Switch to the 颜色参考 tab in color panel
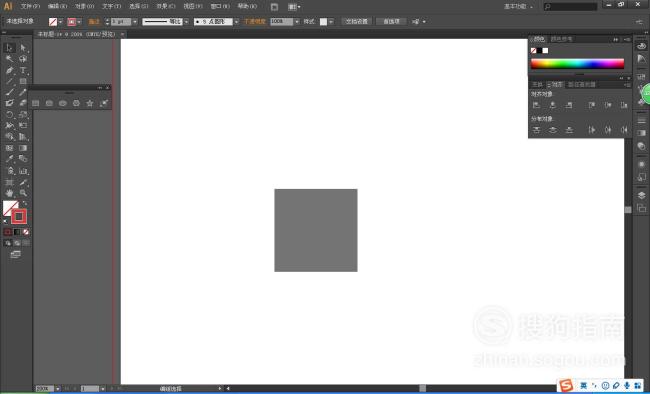 coord(561,39)
